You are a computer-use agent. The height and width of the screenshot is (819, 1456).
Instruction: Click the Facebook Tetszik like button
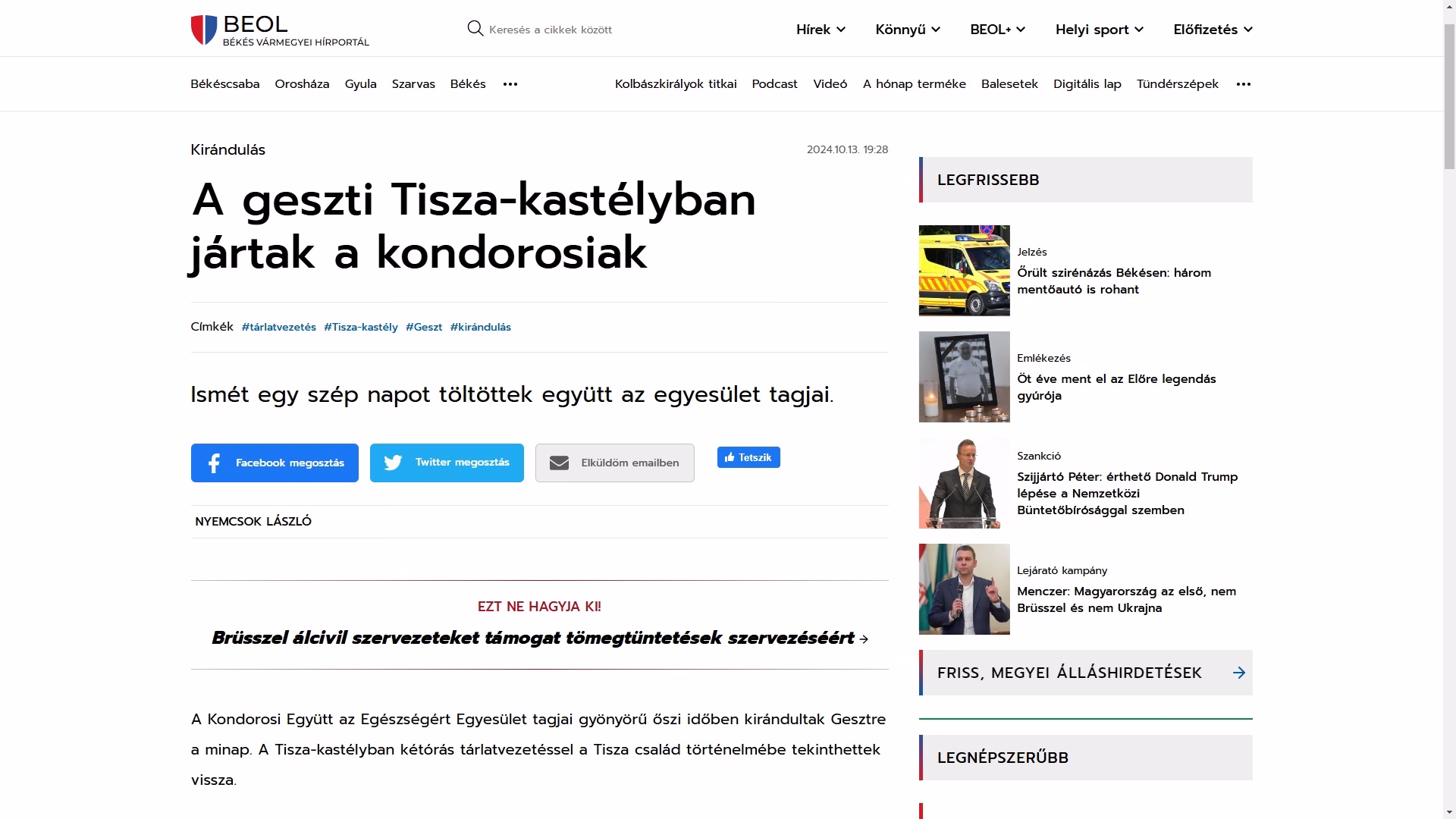pyautogui.click(x=748, y=457)
